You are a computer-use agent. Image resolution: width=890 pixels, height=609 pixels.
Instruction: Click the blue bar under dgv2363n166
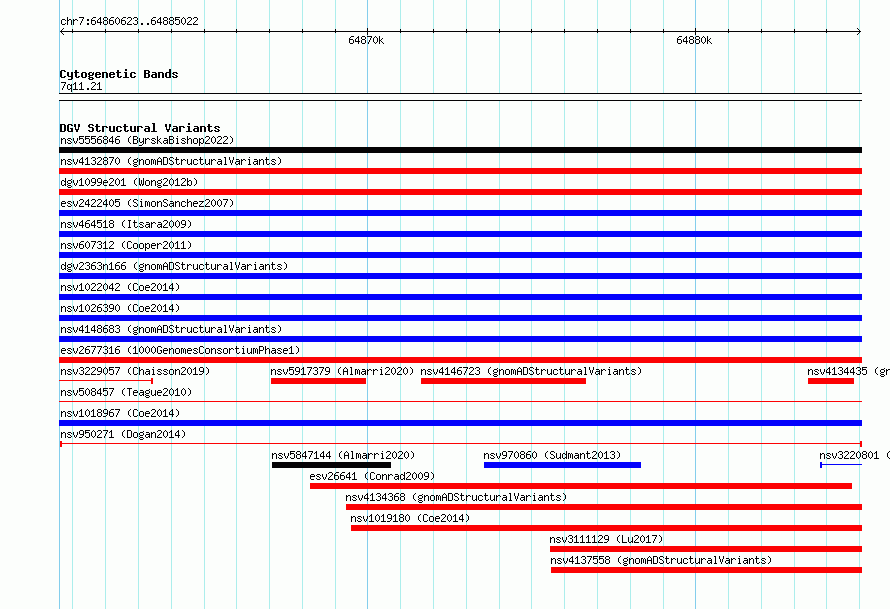(460, 276)
